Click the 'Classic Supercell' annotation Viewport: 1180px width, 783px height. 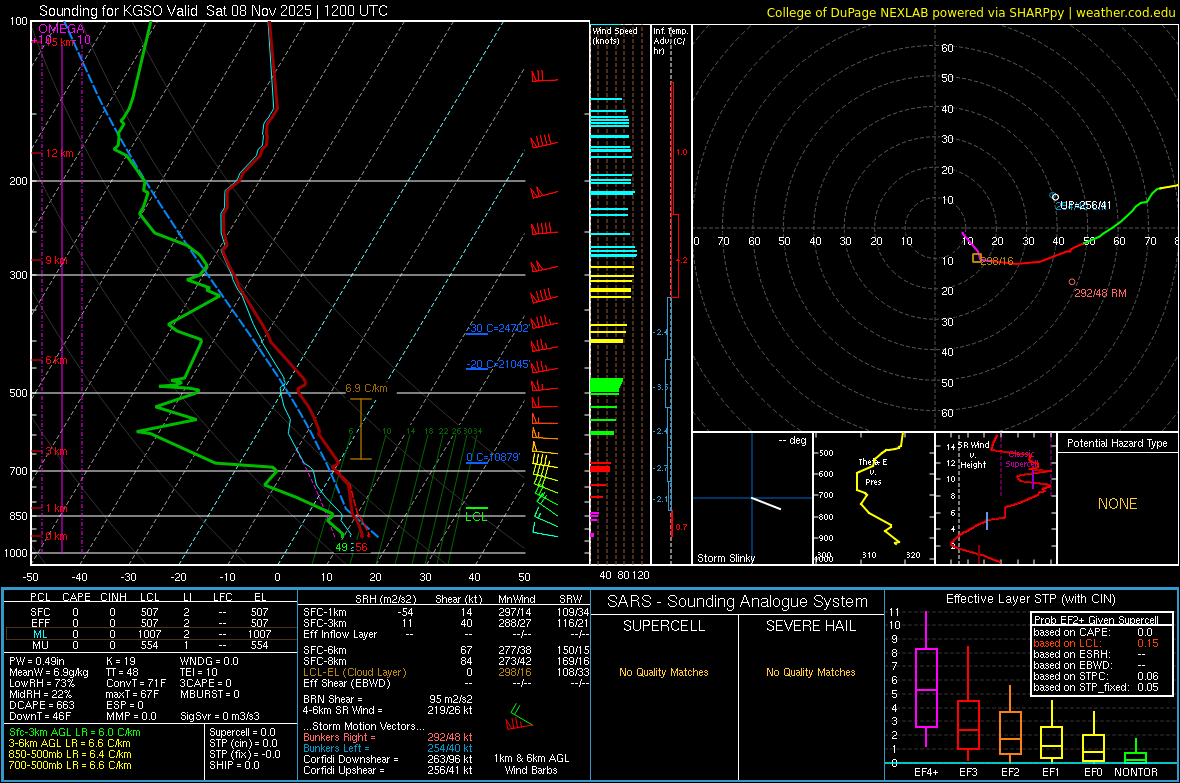point(1022,459)
